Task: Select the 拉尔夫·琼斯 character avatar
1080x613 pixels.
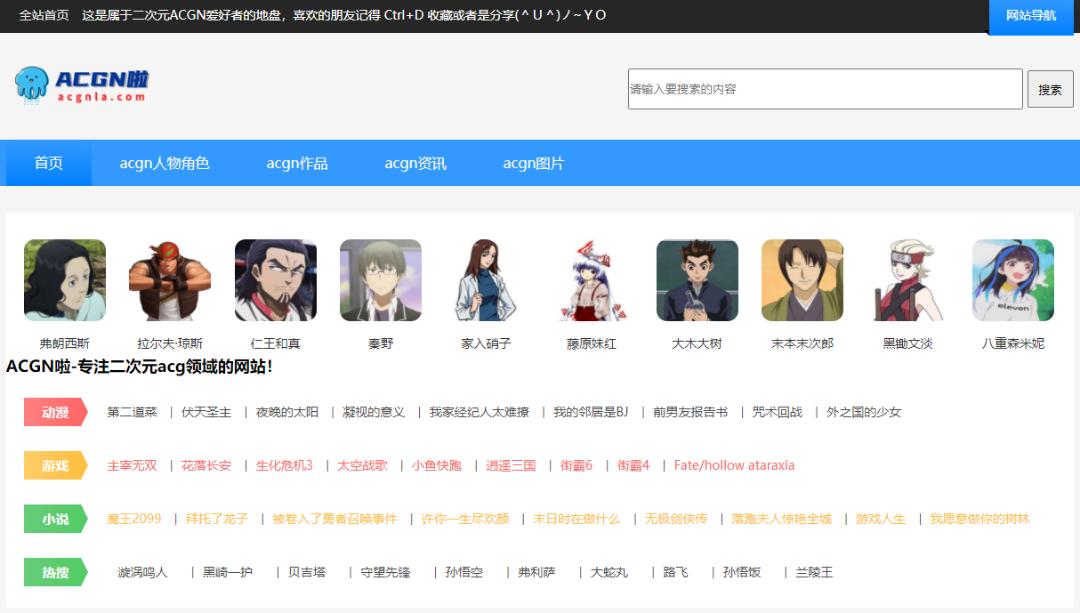Action: click(x=170, y=280)
